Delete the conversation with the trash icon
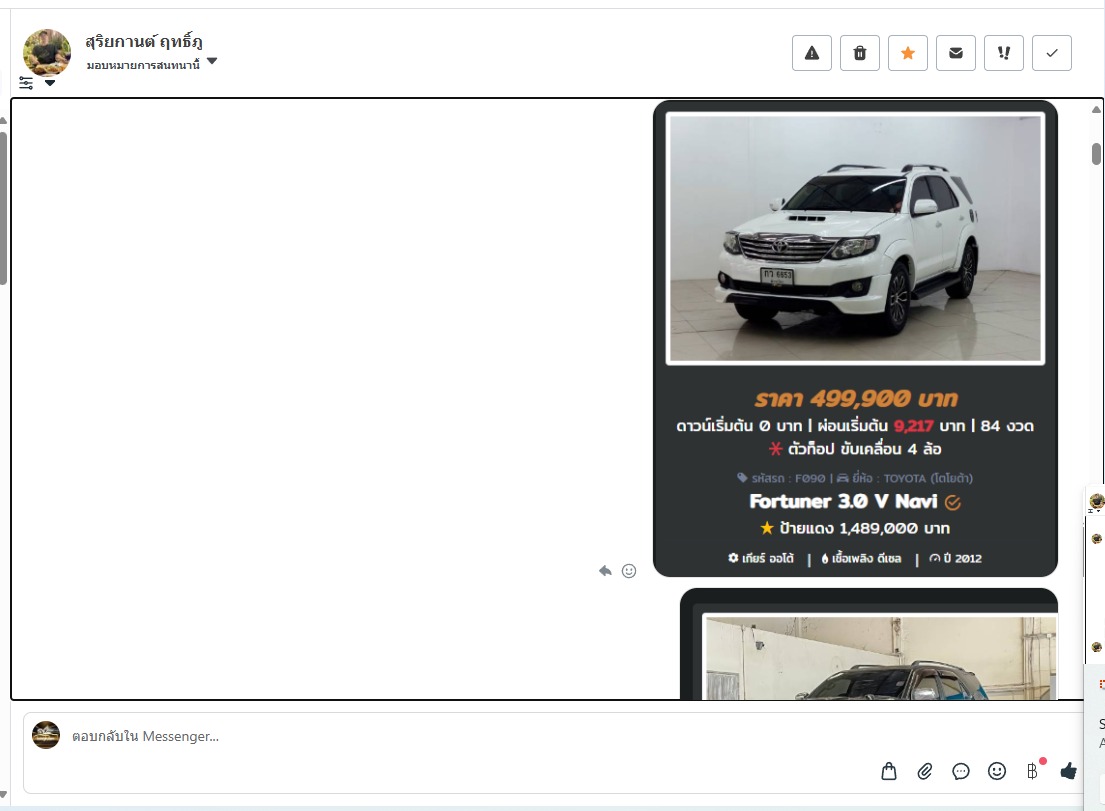Image resolution: width=1105 pixels, height=811 pixels. point(860,53)
